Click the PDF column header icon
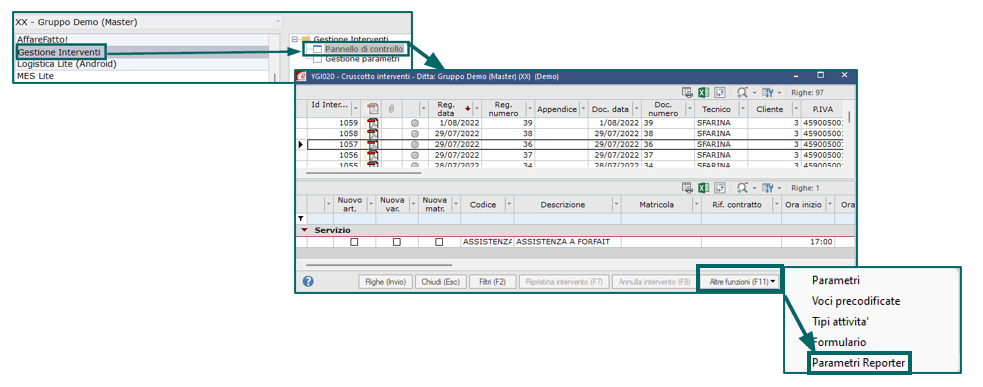This screenshot has height=387, width=983. (373, 109)
